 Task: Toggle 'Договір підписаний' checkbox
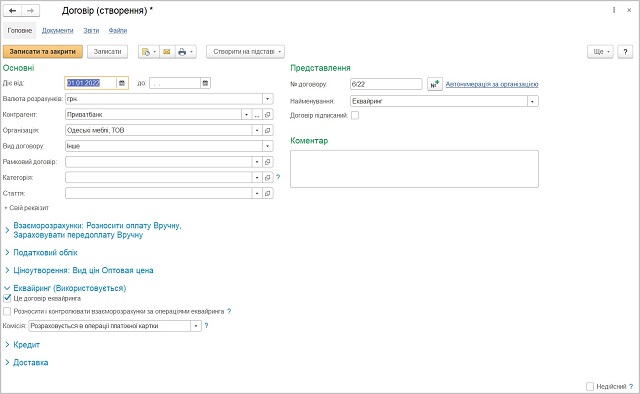tap(355, 116)
